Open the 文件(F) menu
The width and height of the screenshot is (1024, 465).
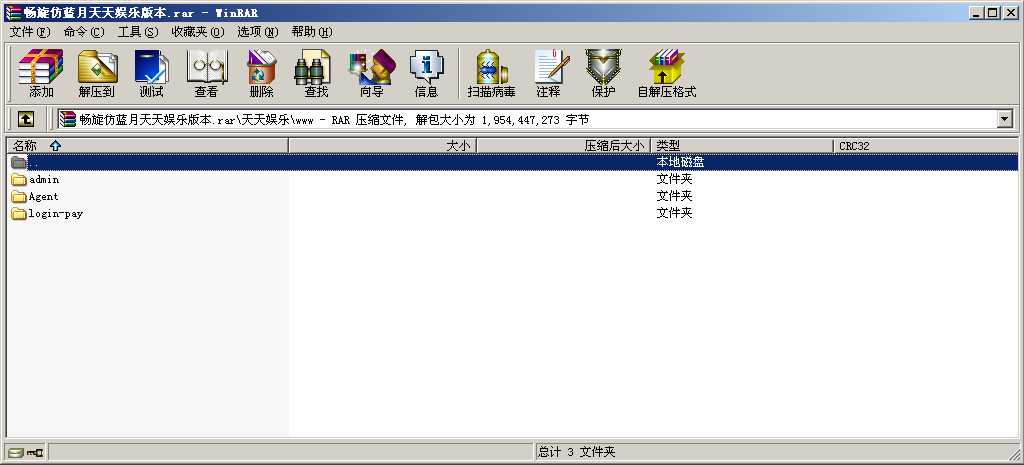pyautogui.click(x=30, y=32)
